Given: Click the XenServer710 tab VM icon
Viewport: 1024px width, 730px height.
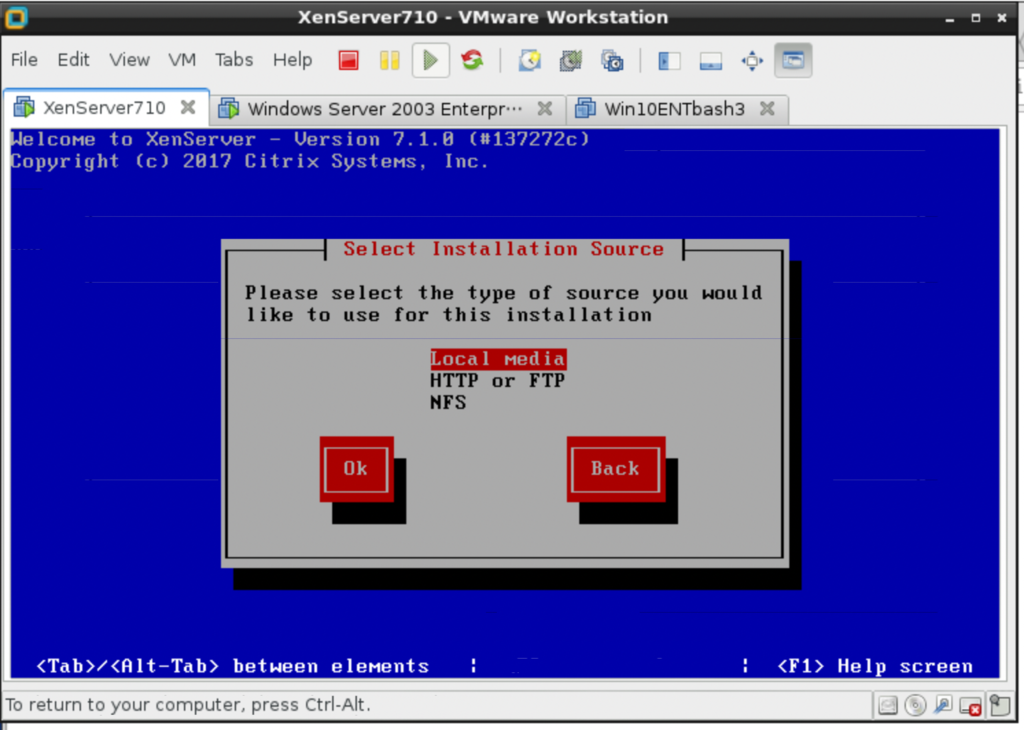Looking at the screenshot, I should coord(24,107).
